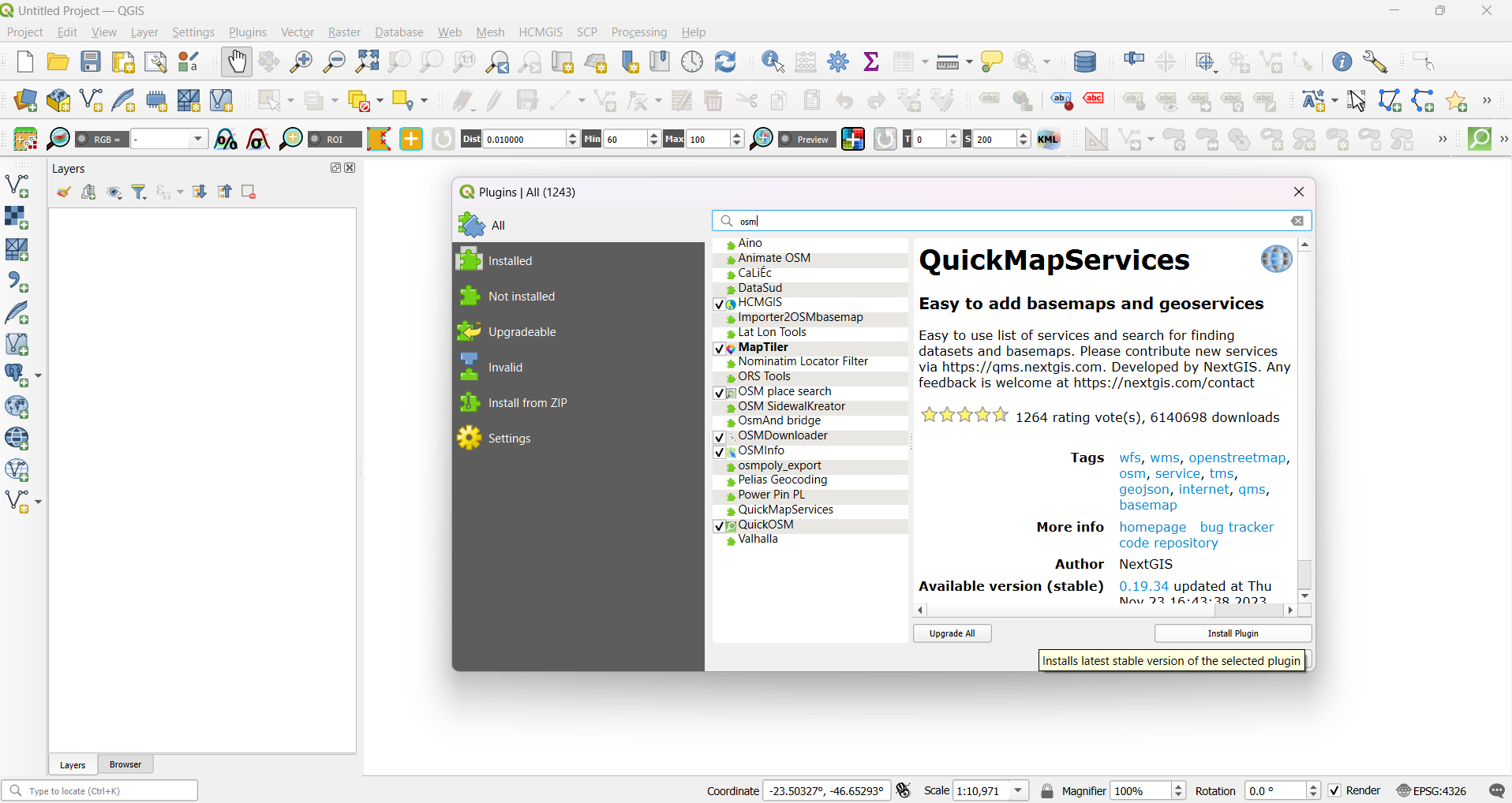Open the Raster menu
The width and height of the screenshot is (1512, 803).
[344, 32]
